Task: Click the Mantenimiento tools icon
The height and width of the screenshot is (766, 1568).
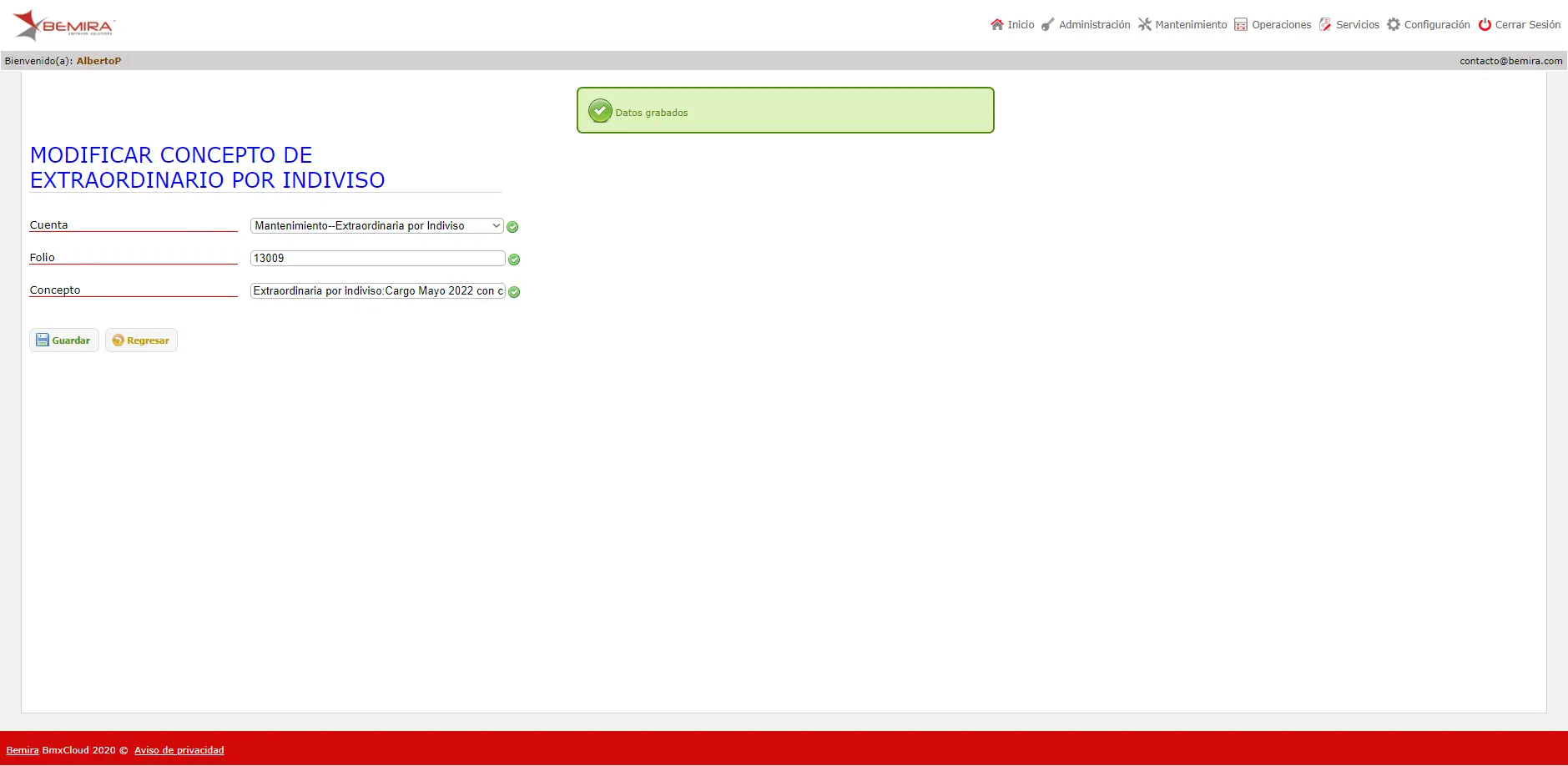Action: (1144, 24)
